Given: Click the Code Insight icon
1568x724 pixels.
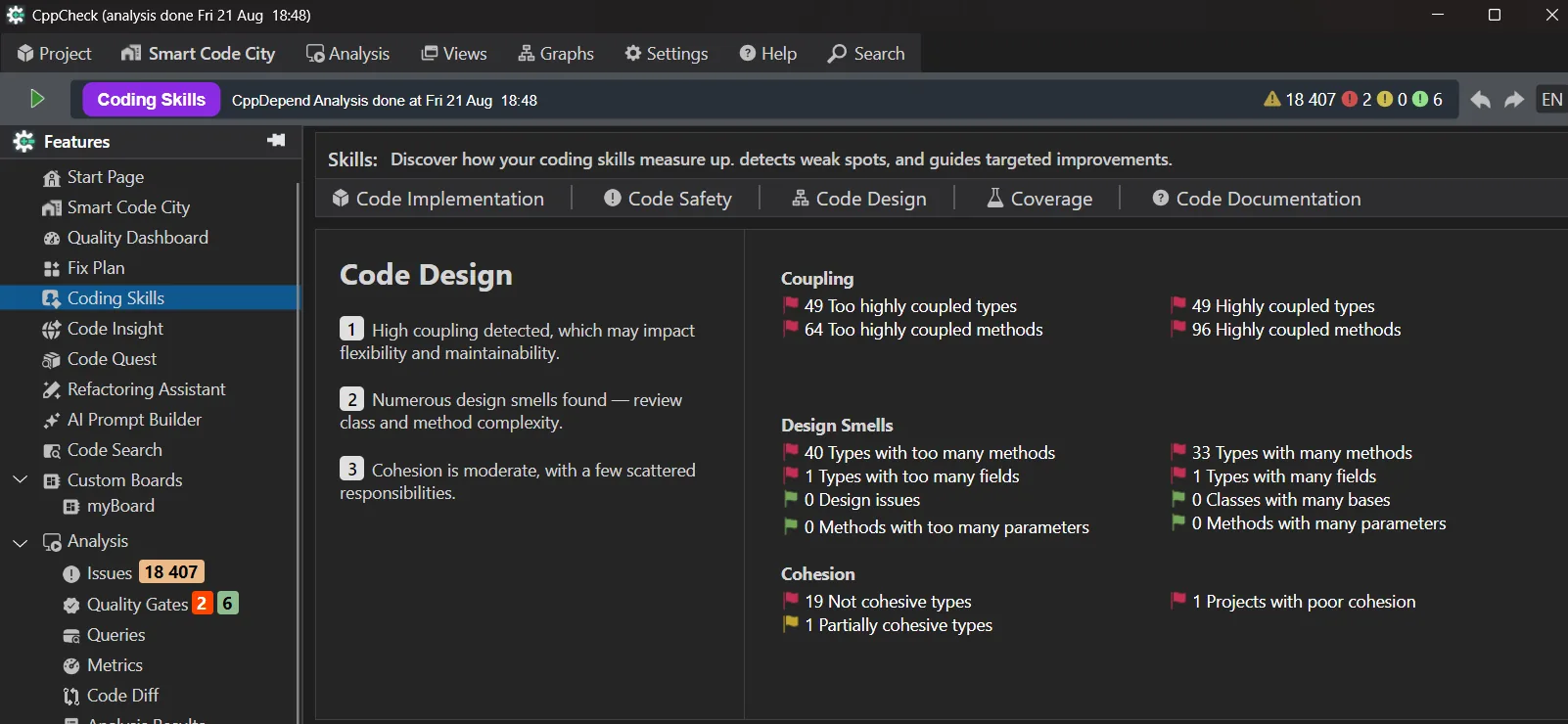Looking at the screenshot, I should [x=52, y=330].
